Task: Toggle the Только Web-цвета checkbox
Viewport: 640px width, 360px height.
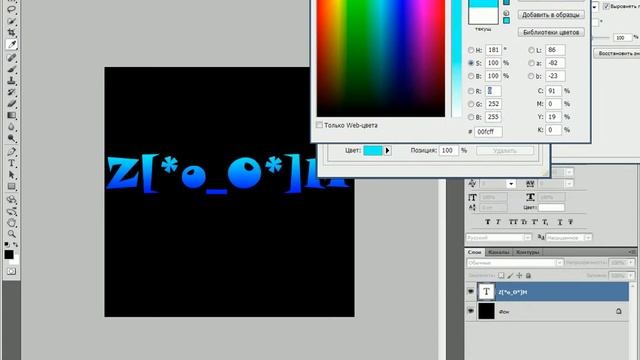Action: tap(320, 125)
